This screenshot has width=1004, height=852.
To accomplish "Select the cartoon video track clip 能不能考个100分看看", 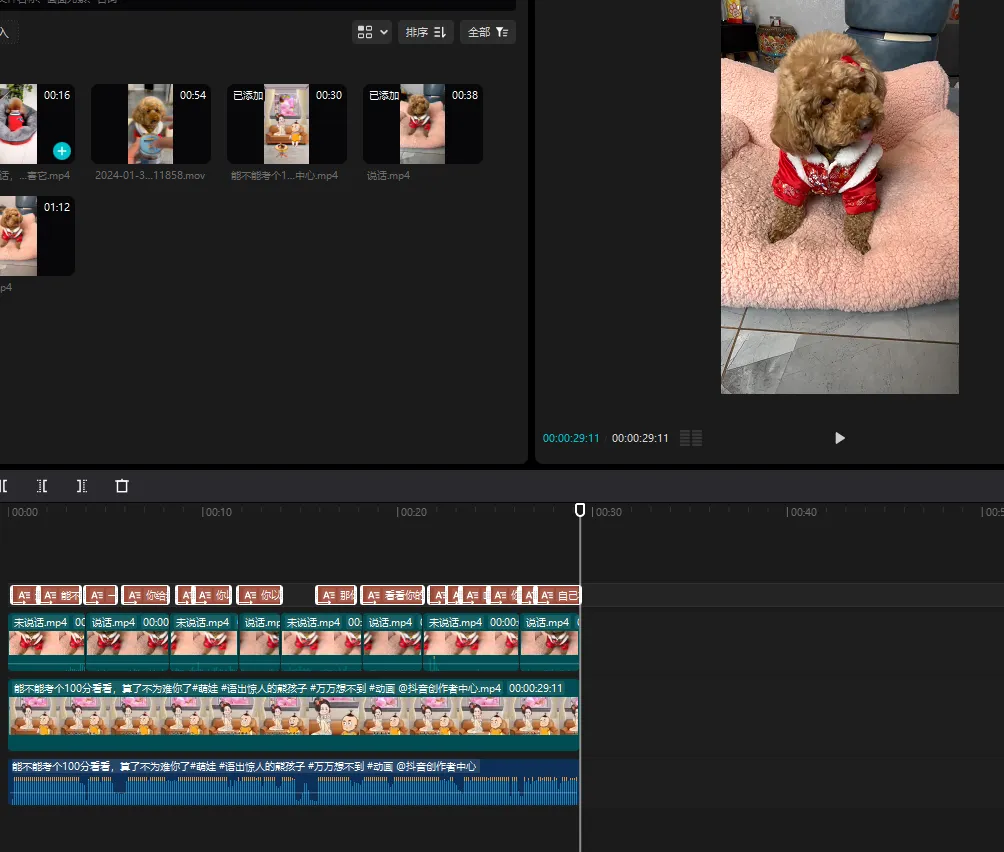I will [293, 715].
